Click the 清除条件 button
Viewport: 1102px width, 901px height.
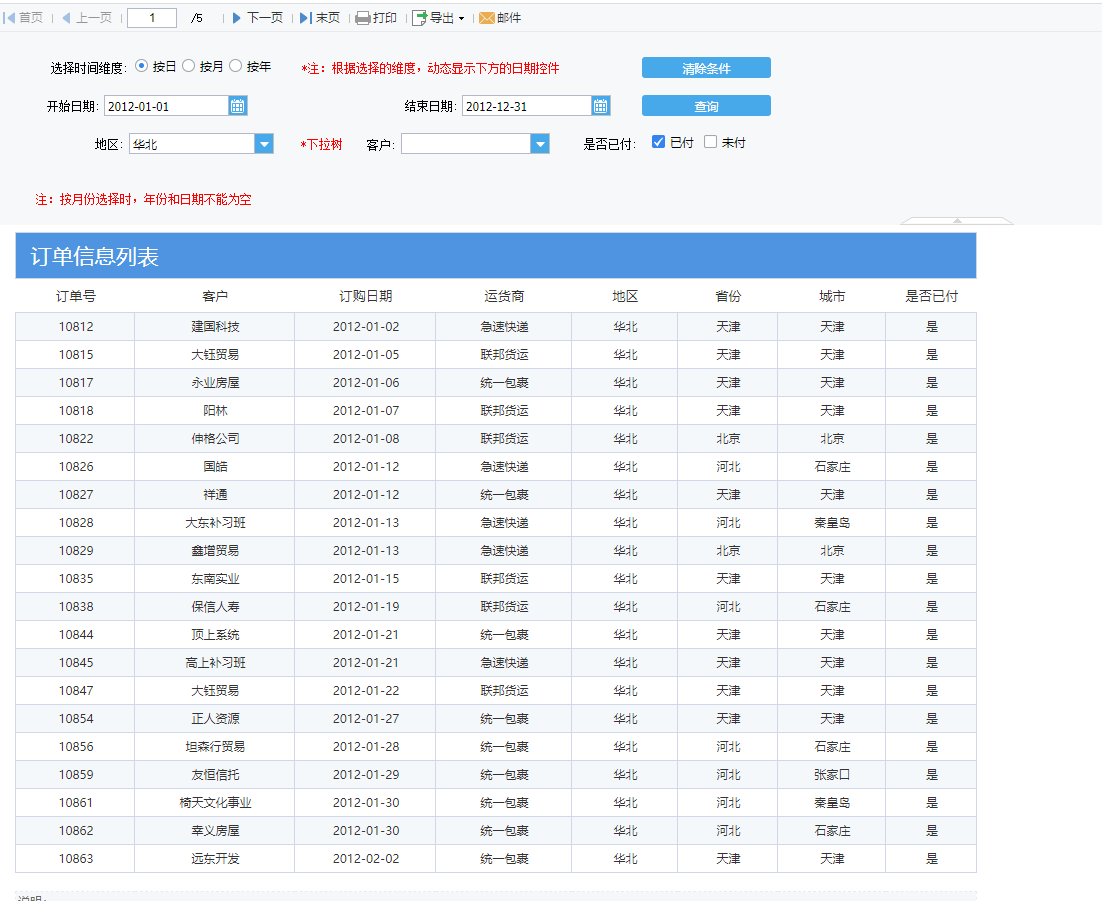click(706, 68)
